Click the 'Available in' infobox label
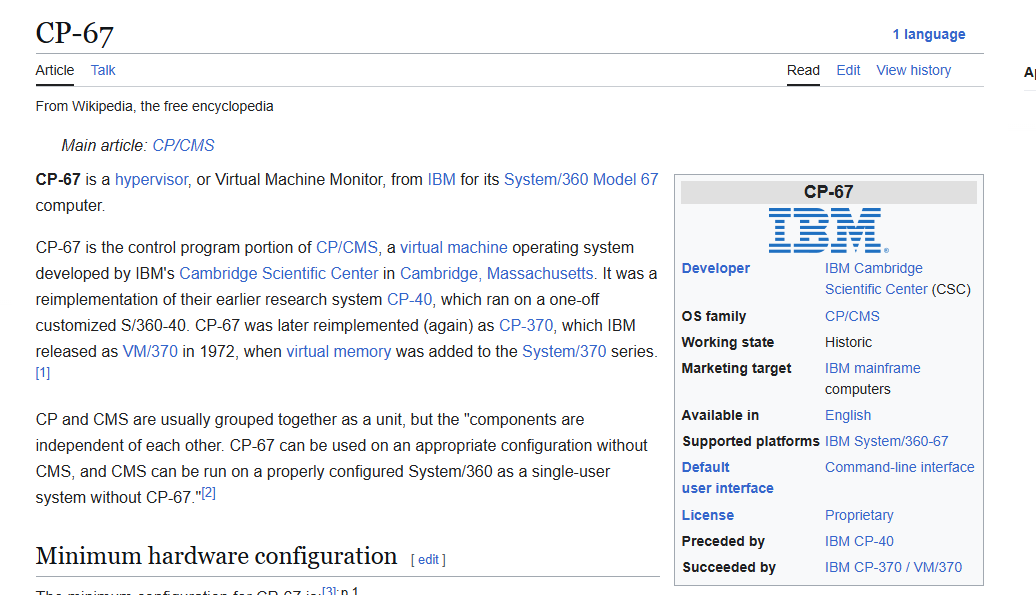Image resolution: width=1036 pixels, height=595 pixels. point(720,415)
